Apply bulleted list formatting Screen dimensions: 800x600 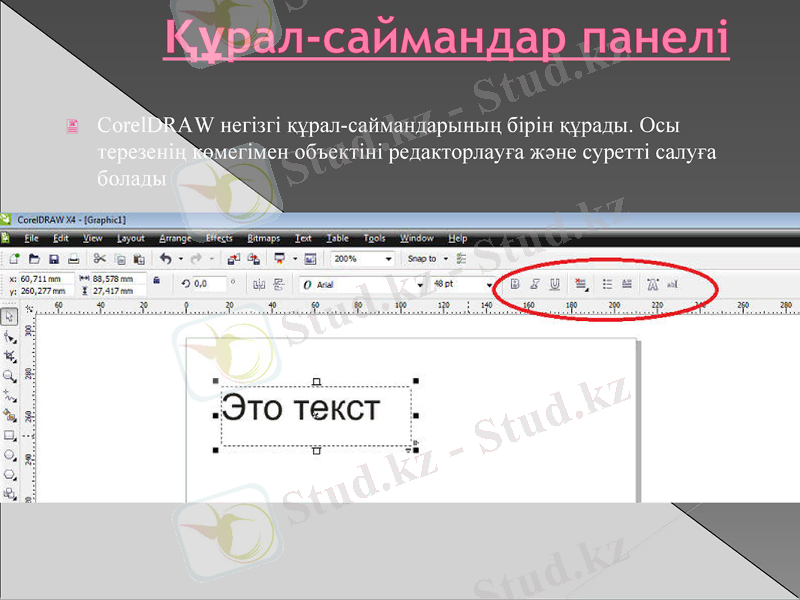[606, 284]
